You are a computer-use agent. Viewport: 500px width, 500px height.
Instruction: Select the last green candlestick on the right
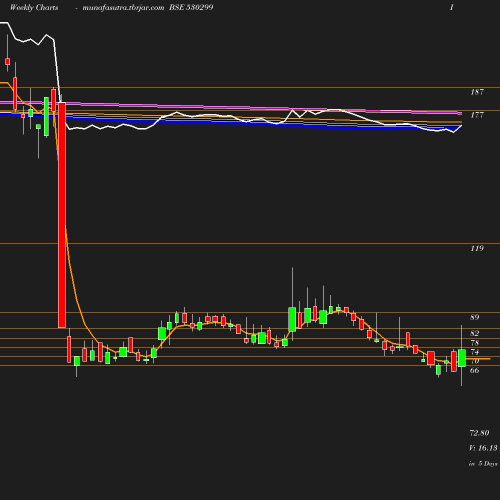click(x=462, y=358)
